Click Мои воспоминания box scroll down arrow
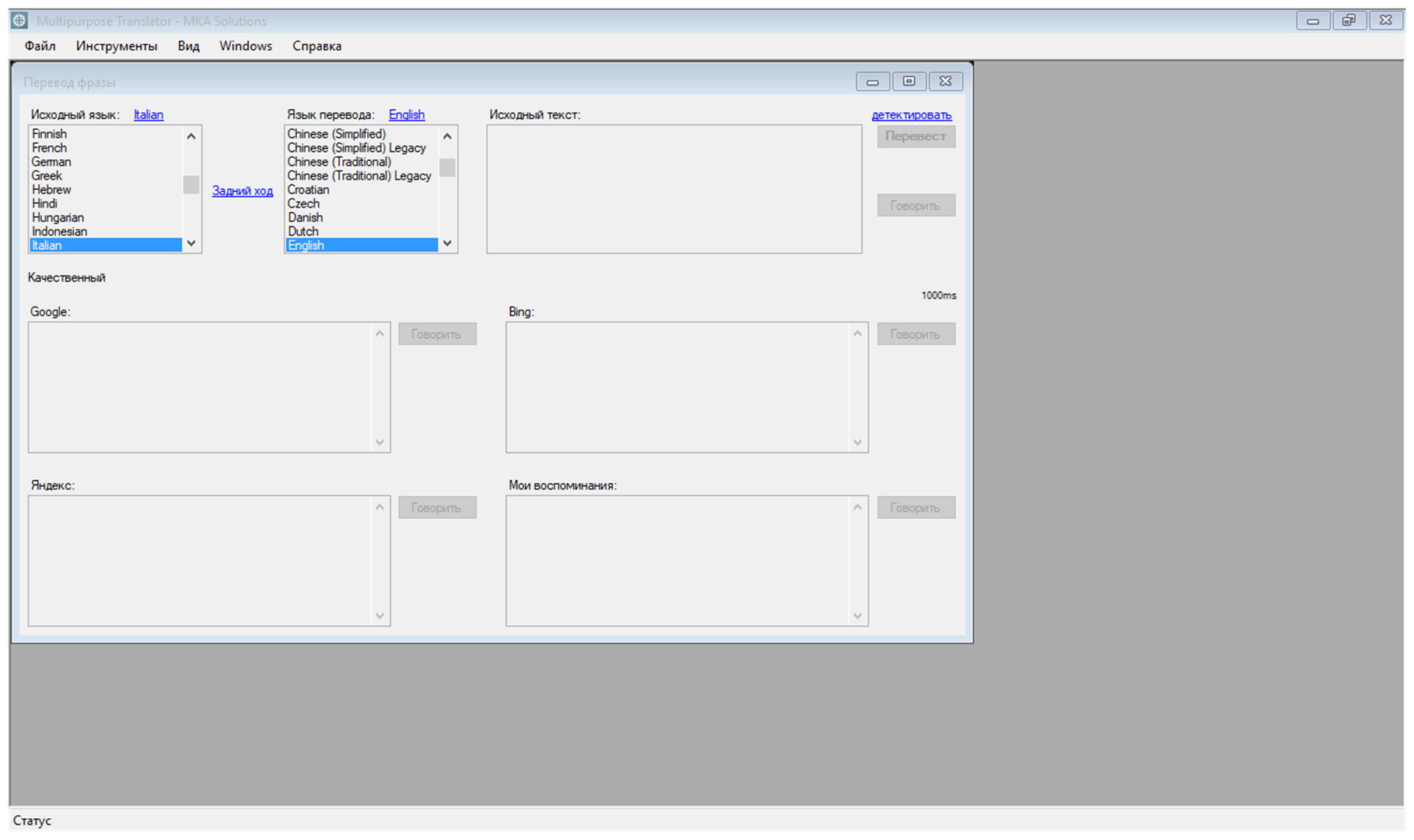The height and width of the screenshot is (840, 1414). coord(858,616)
